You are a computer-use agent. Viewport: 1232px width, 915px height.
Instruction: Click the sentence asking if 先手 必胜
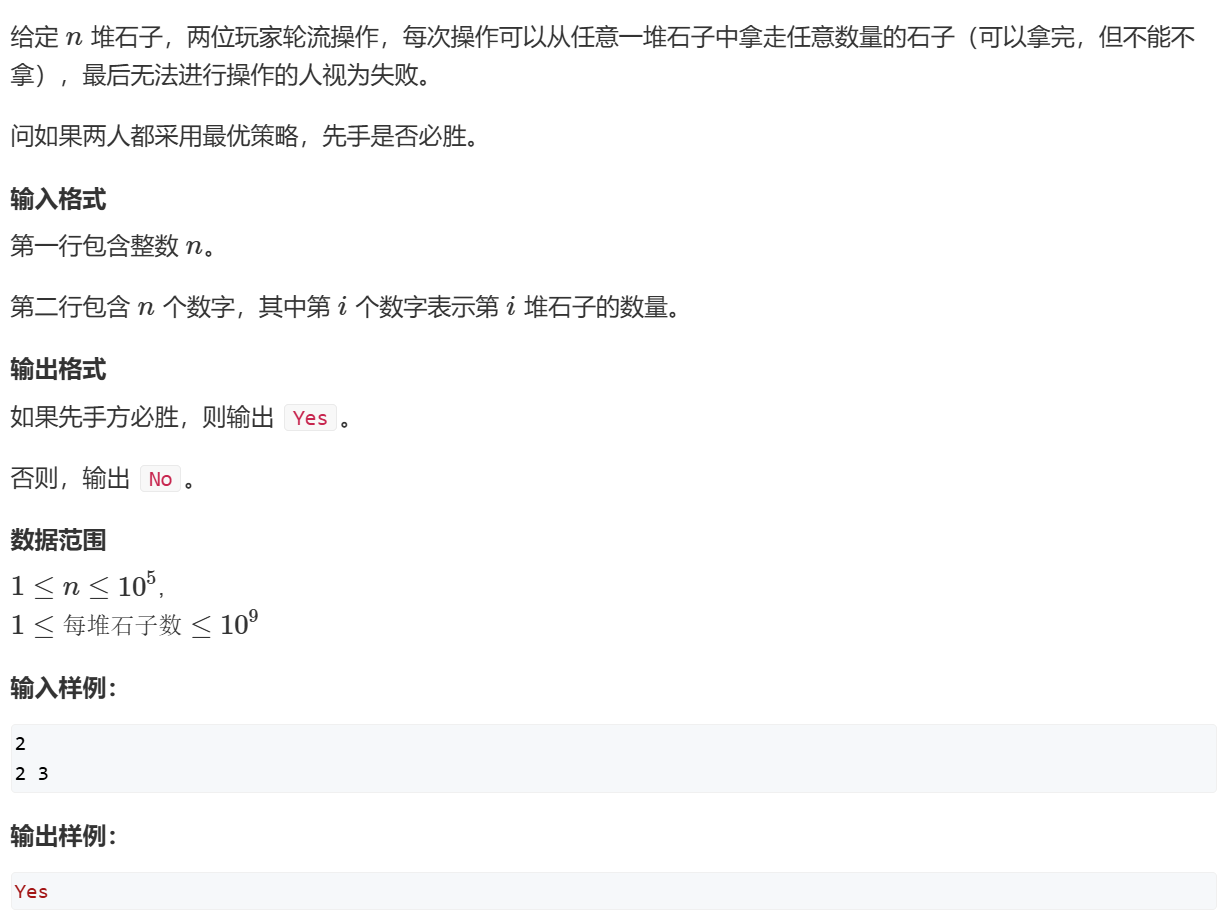coord(246,136)
